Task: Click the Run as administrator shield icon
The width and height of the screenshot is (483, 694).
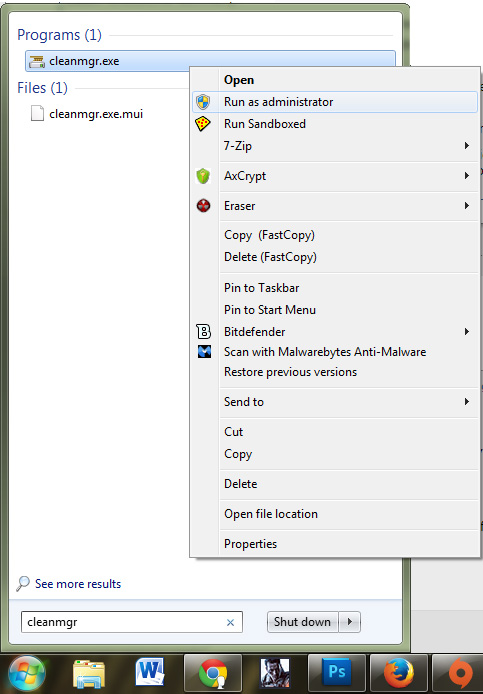Action: click(x=203, y=102)
